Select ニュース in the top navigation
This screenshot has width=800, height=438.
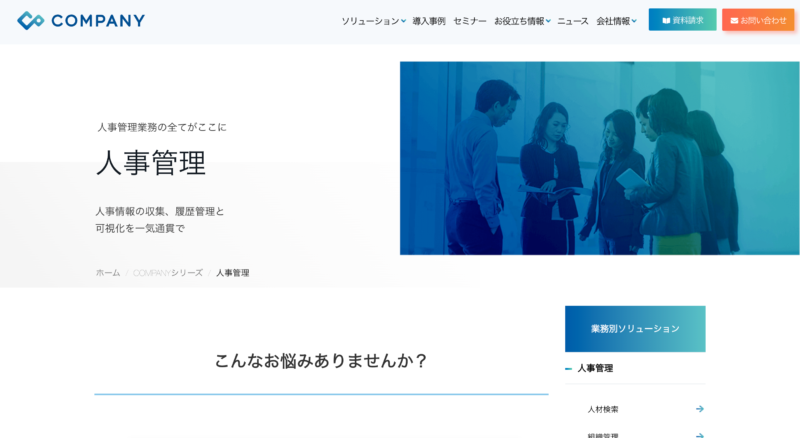(573, 21)
